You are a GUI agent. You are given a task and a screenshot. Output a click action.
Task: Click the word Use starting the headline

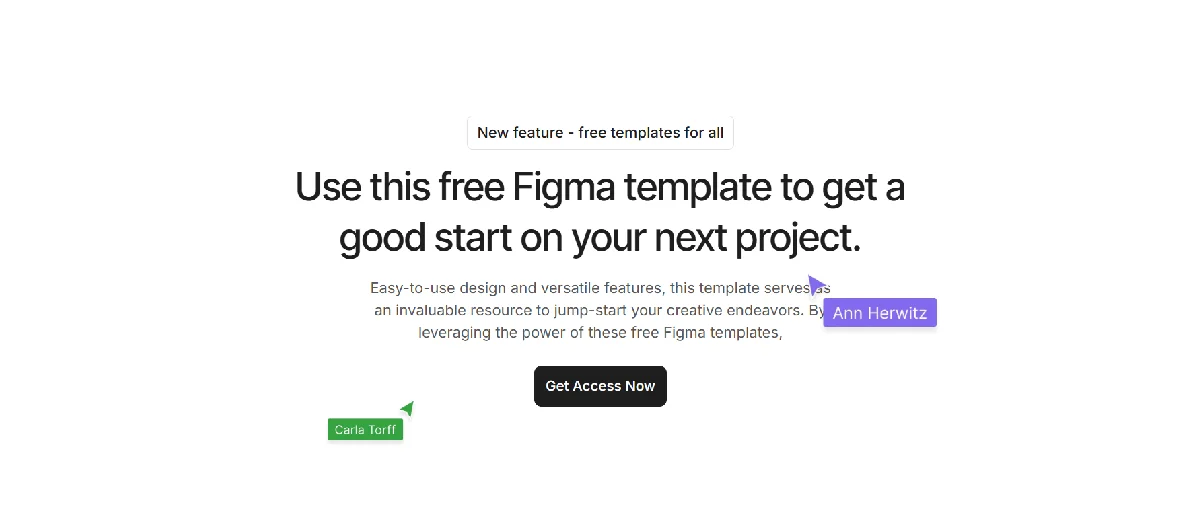328,188
